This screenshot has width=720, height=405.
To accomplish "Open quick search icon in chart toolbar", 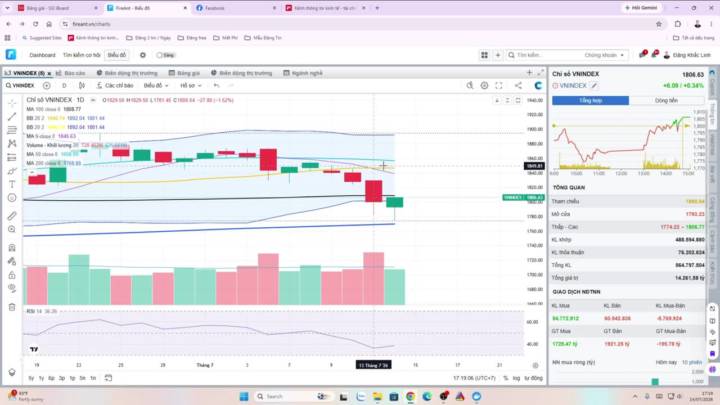I will coord(469,85).
